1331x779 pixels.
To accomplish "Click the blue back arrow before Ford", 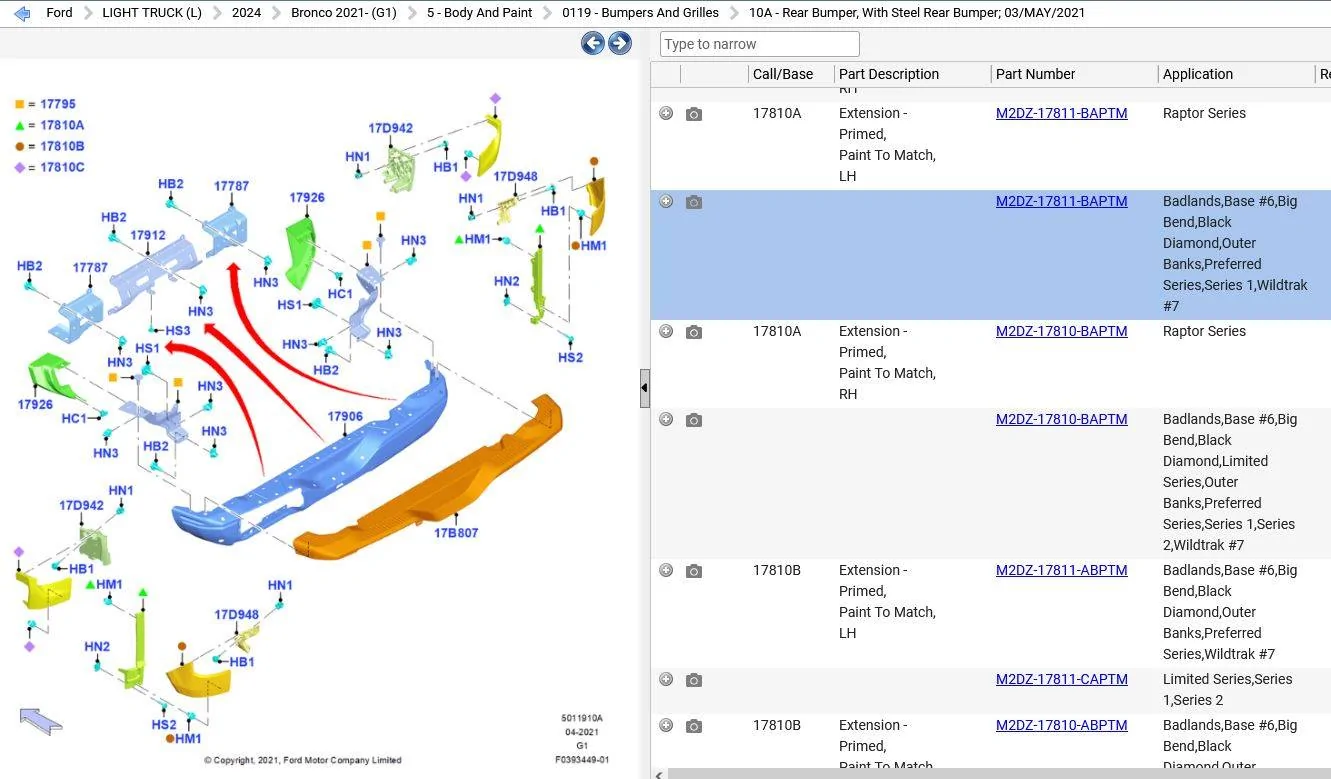I will pos(22,13).
